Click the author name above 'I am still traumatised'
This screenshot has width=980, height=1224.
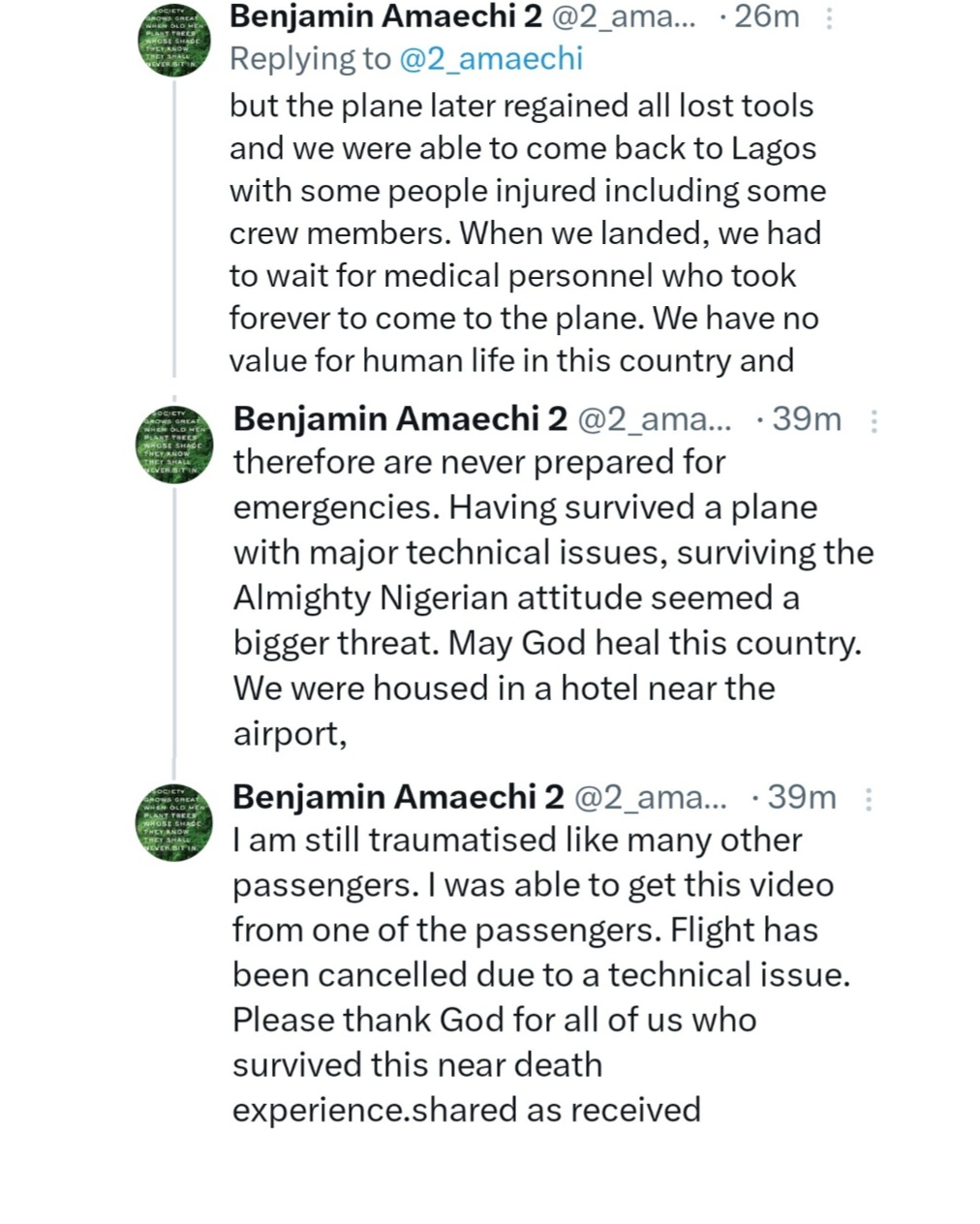point(397,796)
